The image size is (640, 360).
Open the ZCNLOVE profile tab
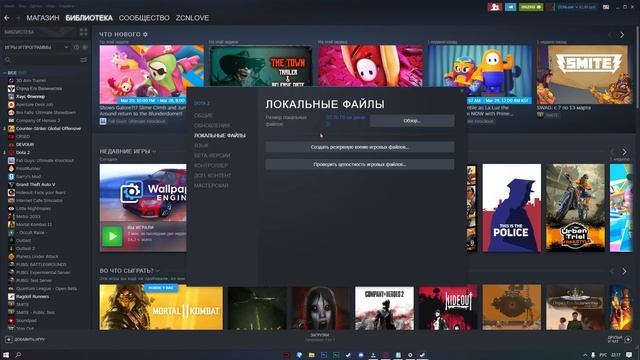coord(192,18)
